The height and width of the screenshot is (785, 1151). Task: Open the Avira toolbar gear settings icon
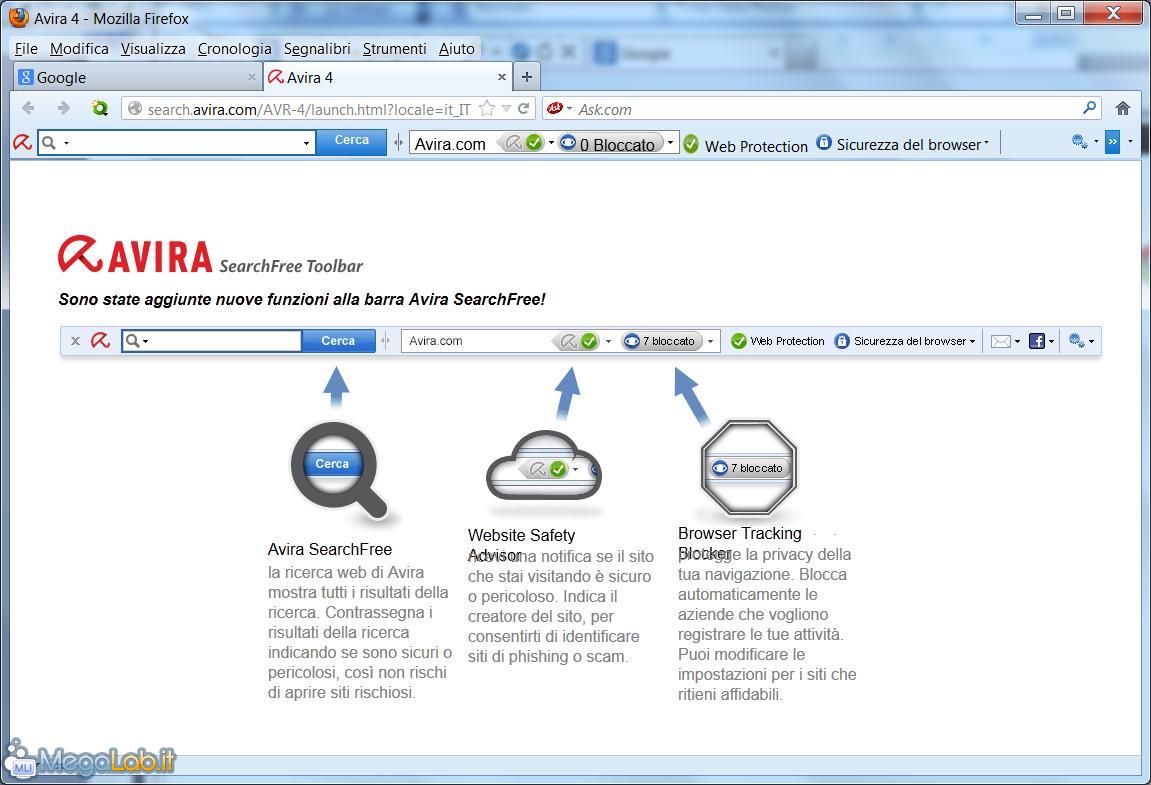(1079, 142)
